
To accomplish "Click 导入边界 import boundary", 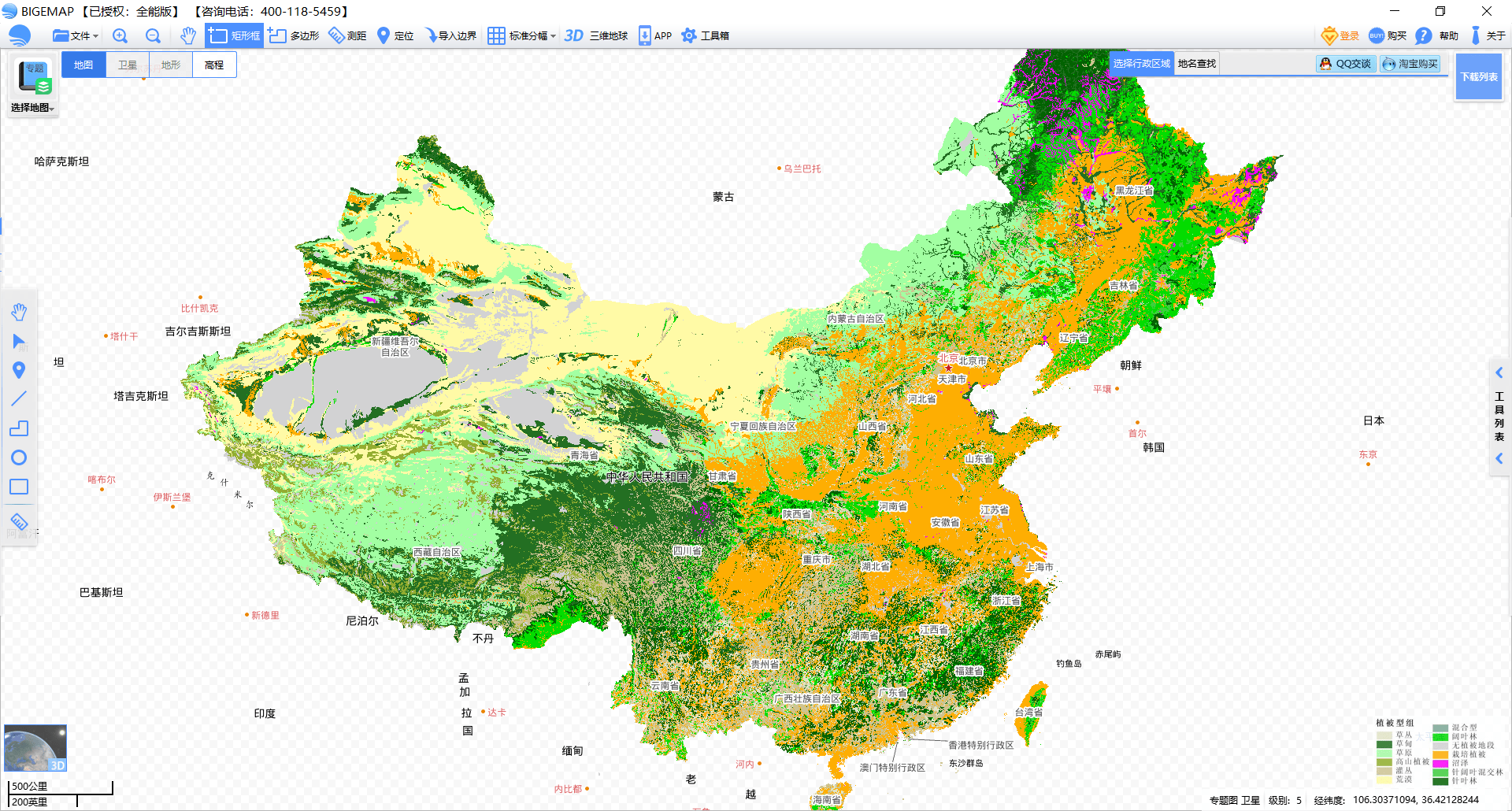I will (x=450, y=35).
